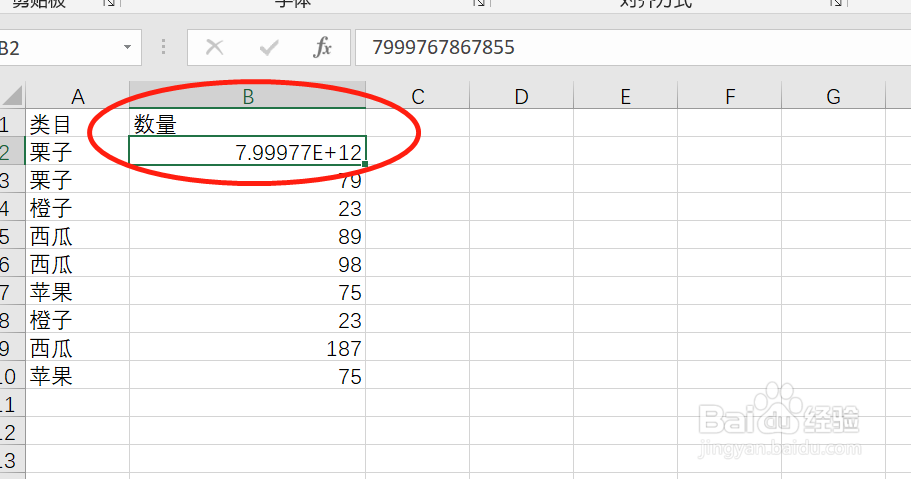
Task: Click cell A6 containing 西瓜
Action: (77, 263)
